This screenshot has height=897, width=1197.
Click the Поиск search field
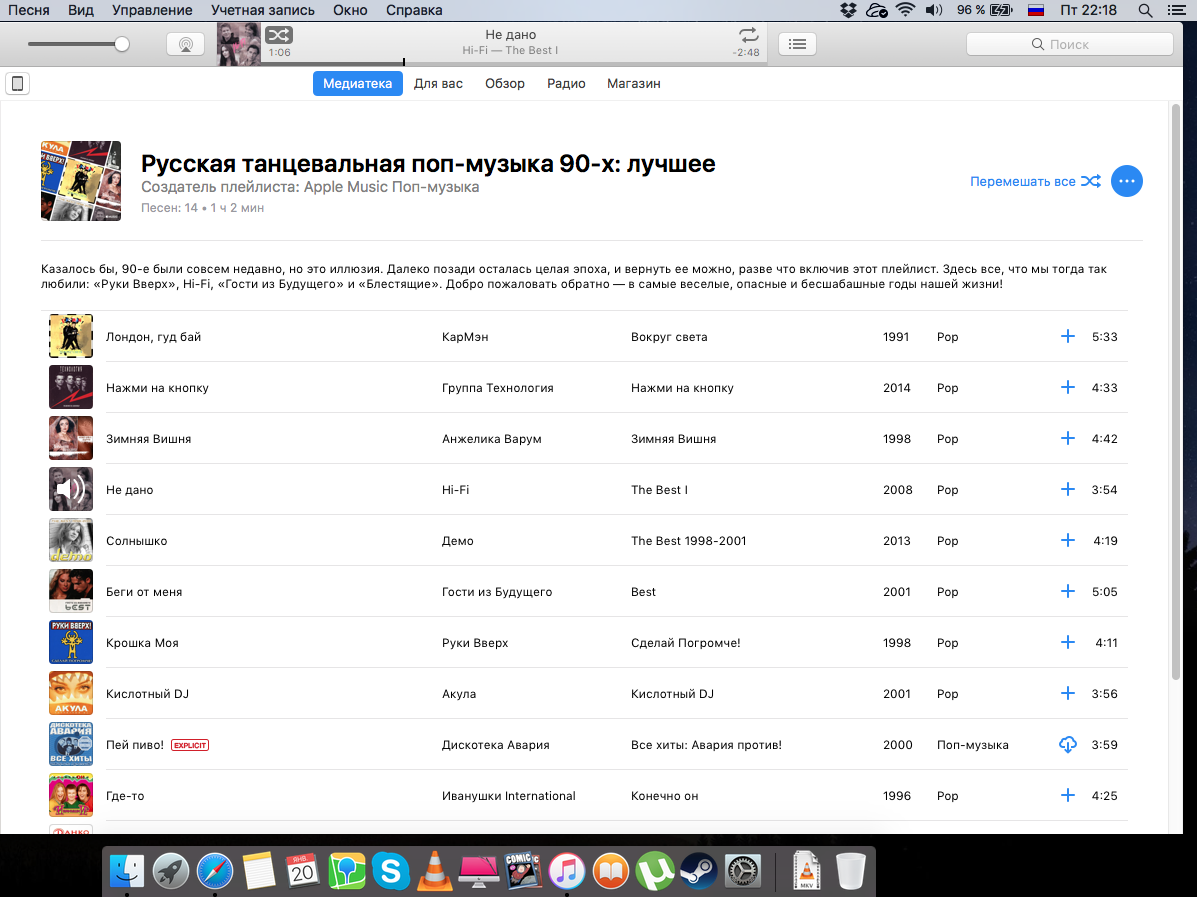pyautogui.click(x=1070, y=44)
